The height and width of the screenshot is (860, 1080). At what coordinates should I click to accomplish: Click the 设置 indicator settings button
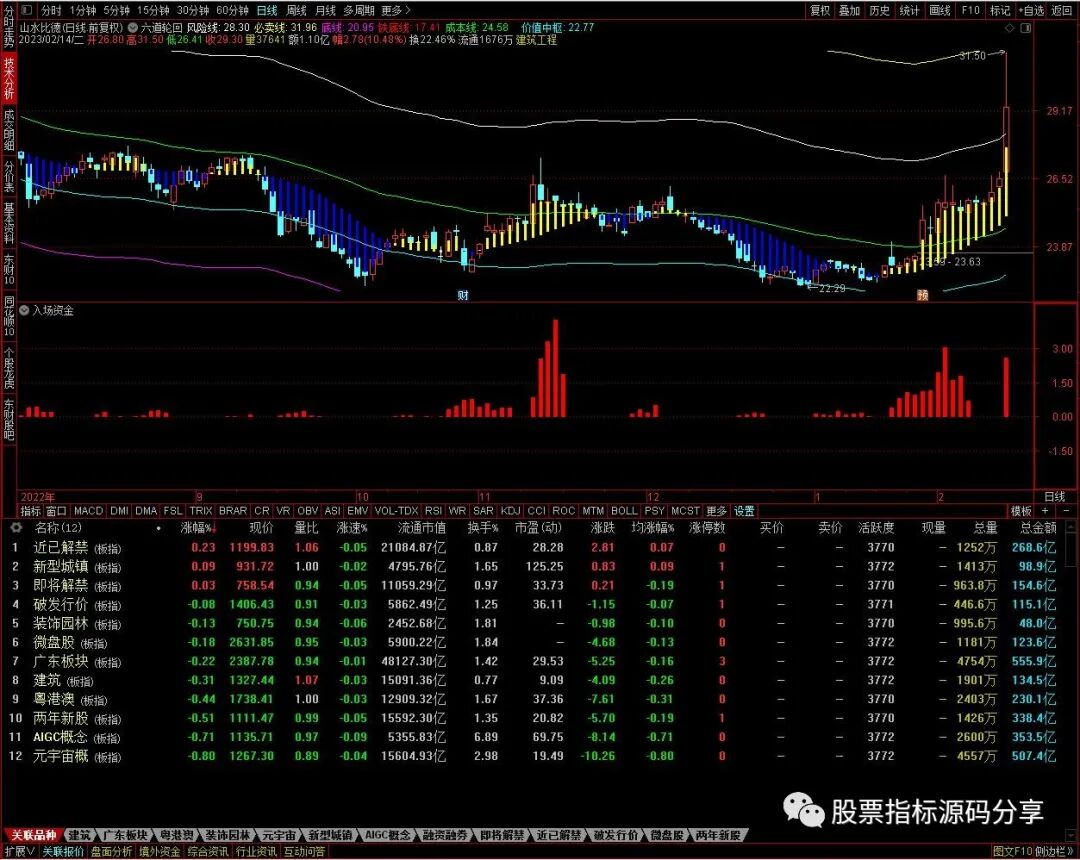[744, 511]
